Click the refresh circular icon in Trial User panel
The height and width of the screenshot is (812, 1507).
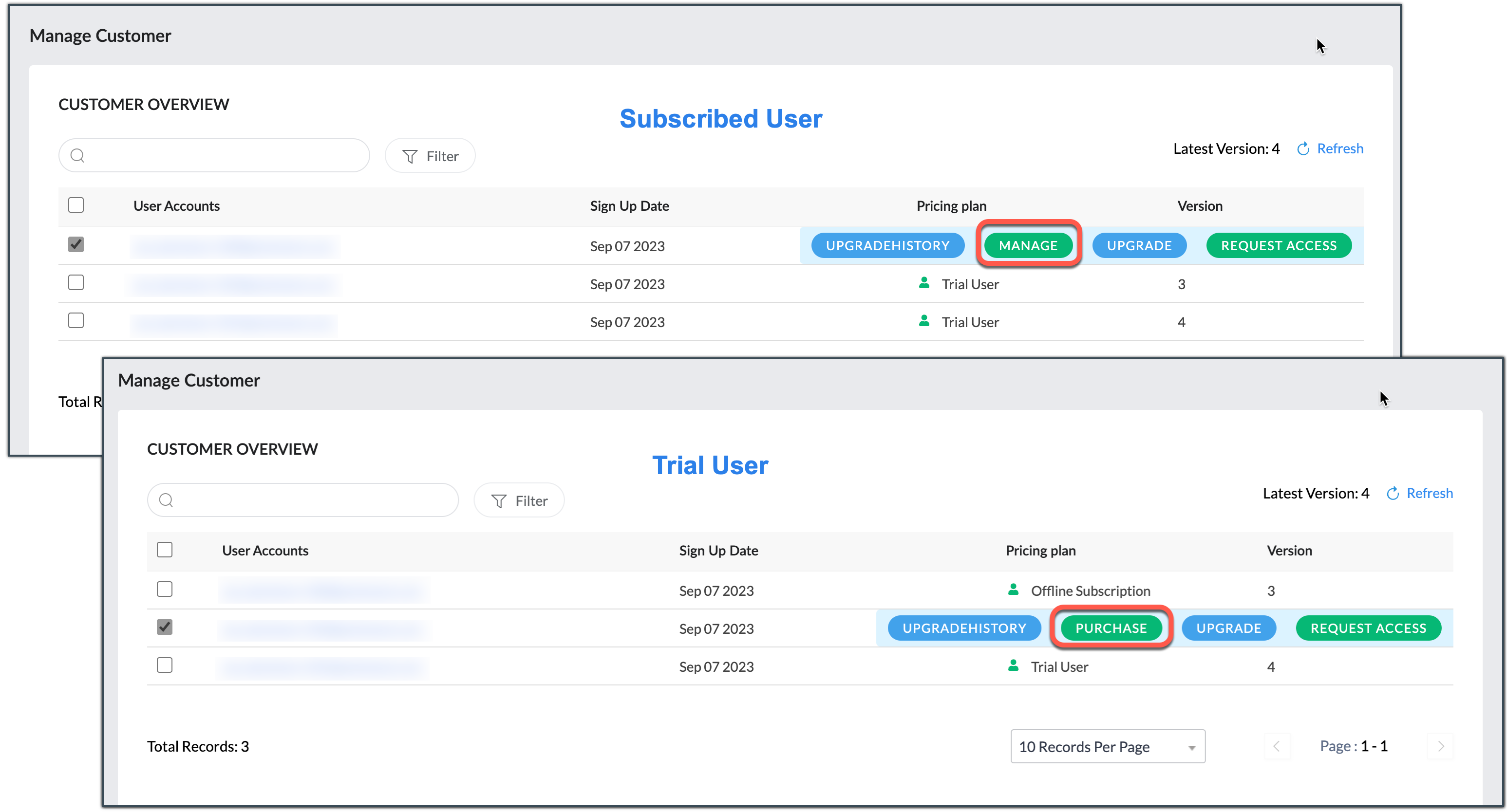1393,494
